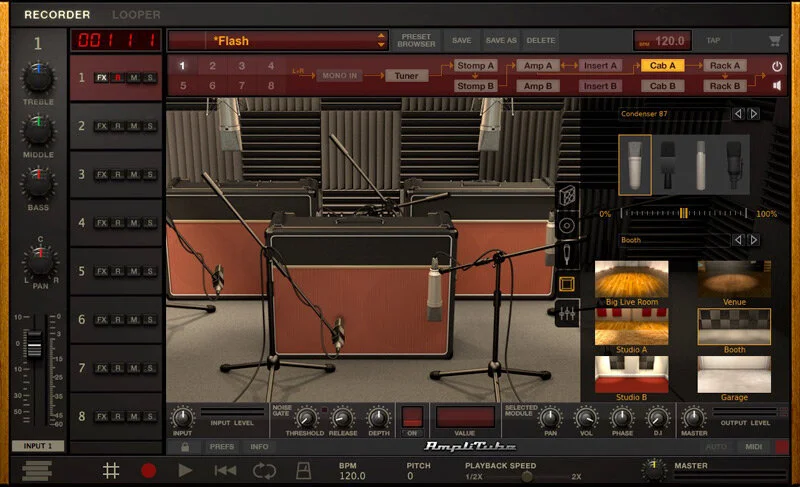
Task: Mute track 1 with M button
Action: pyautogui.click(x=134, y=78)
